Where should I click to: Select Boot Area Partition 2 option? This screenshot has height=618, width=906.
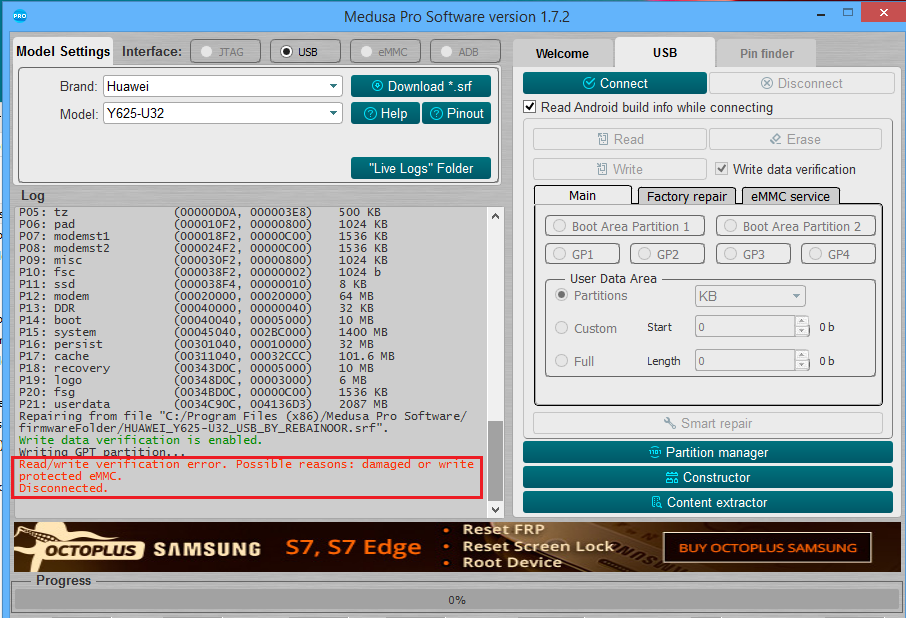click(x=796, y=226)
